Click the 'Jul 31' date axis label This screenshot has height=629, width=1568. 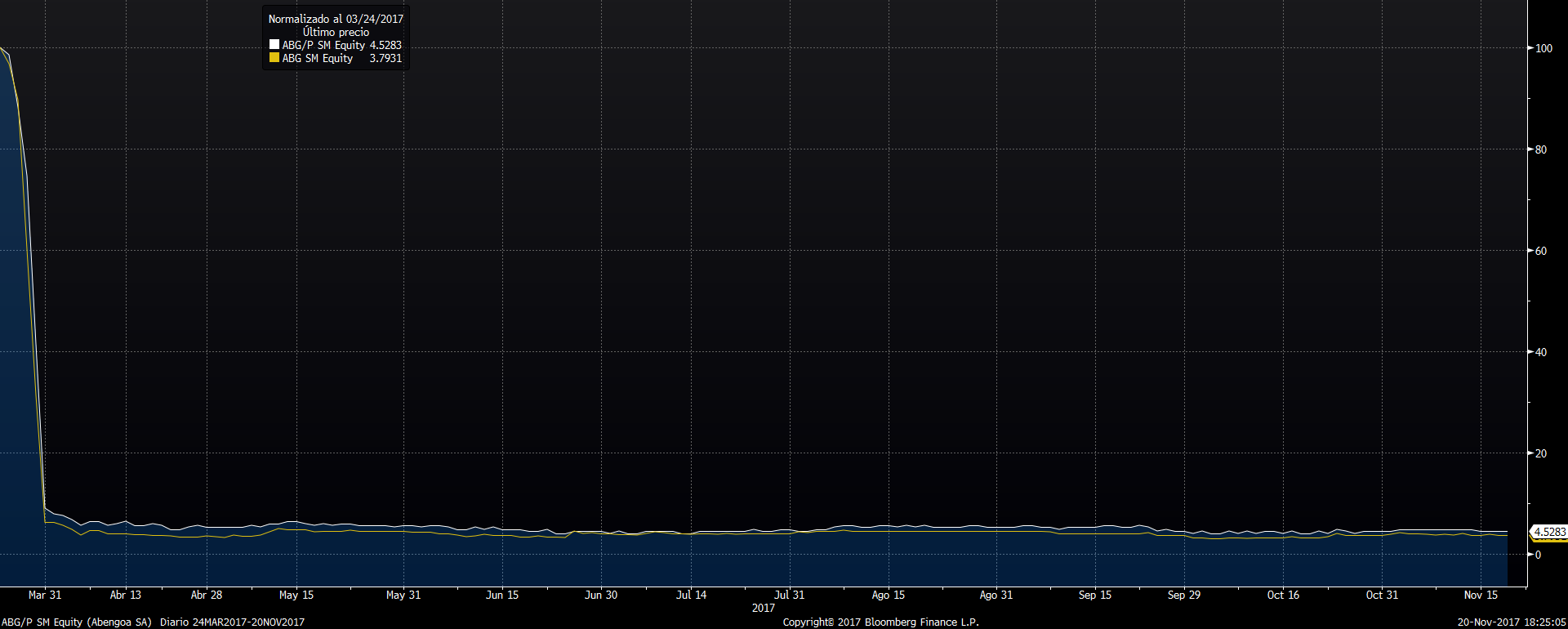[x=790, y=595]
